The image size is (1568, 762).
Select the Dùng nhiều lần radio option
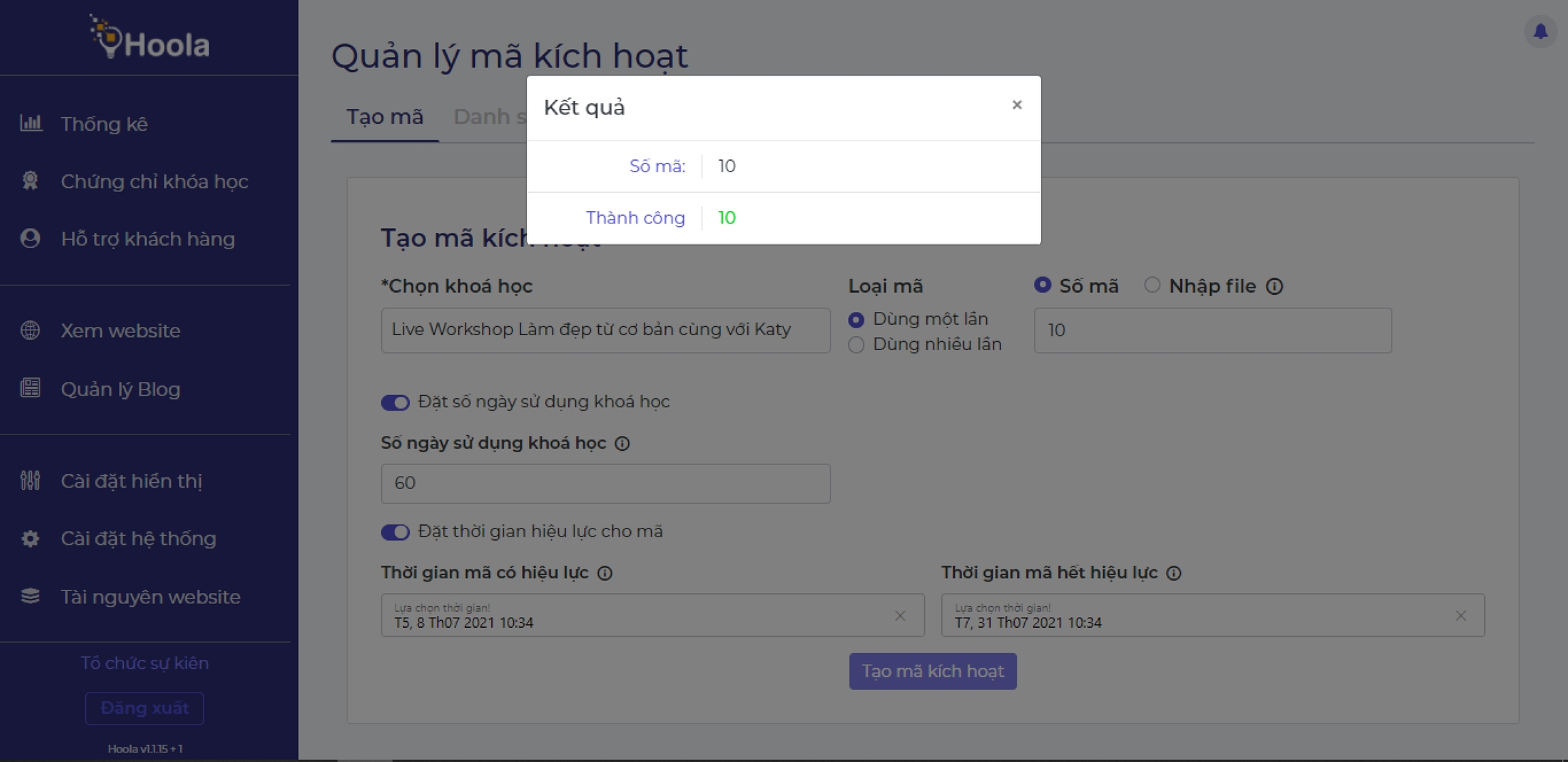[x=856, y=345]
